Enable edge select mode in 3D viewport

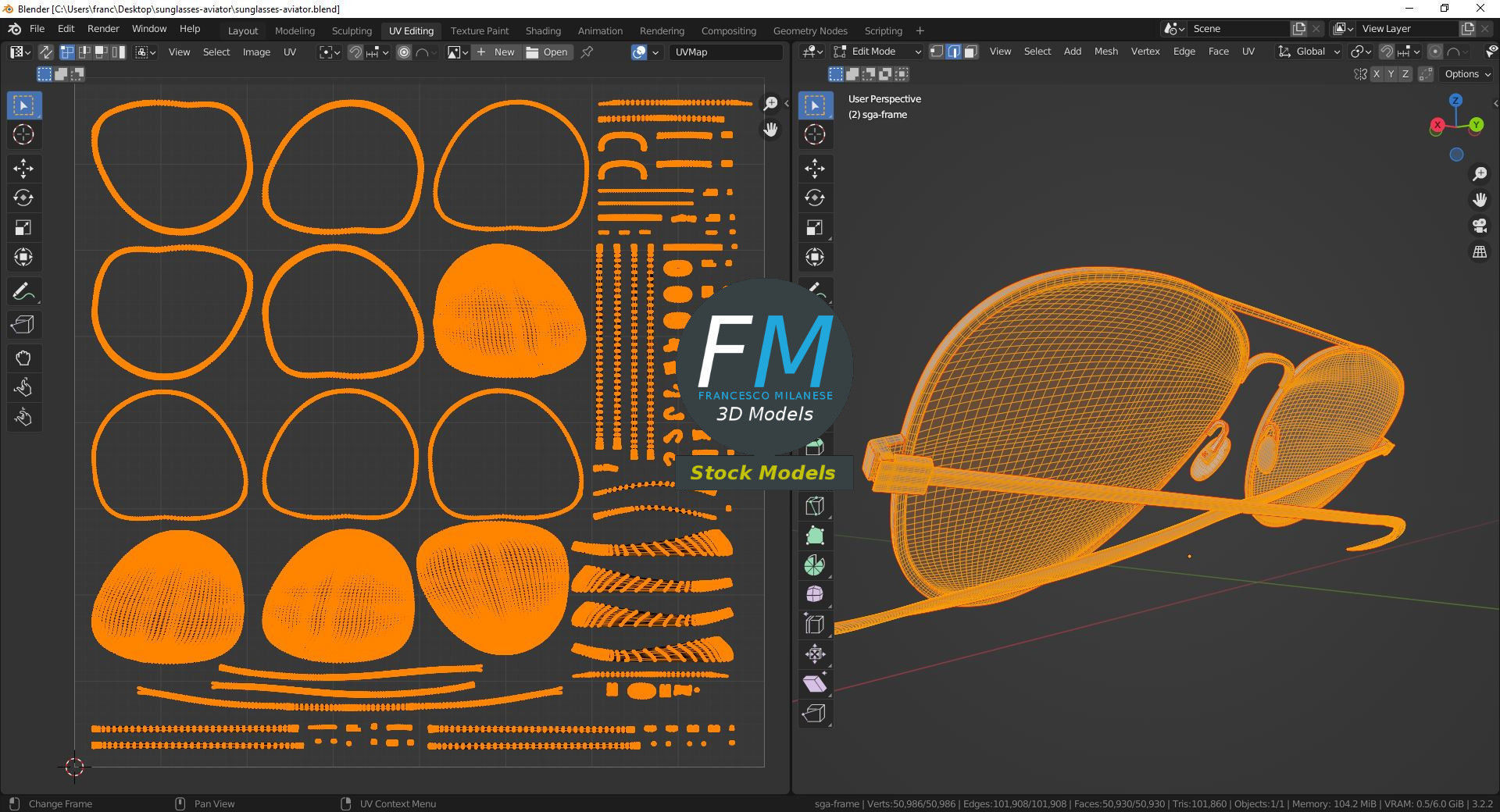coord(954,52)
